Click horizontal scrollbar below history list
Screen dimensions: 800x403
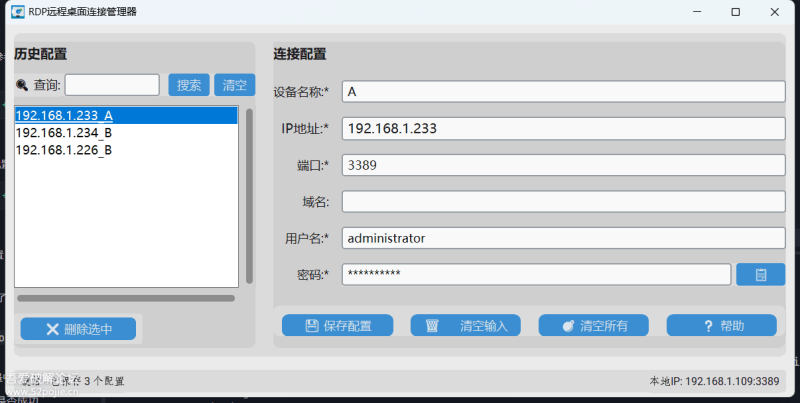(x=126, y=298)
